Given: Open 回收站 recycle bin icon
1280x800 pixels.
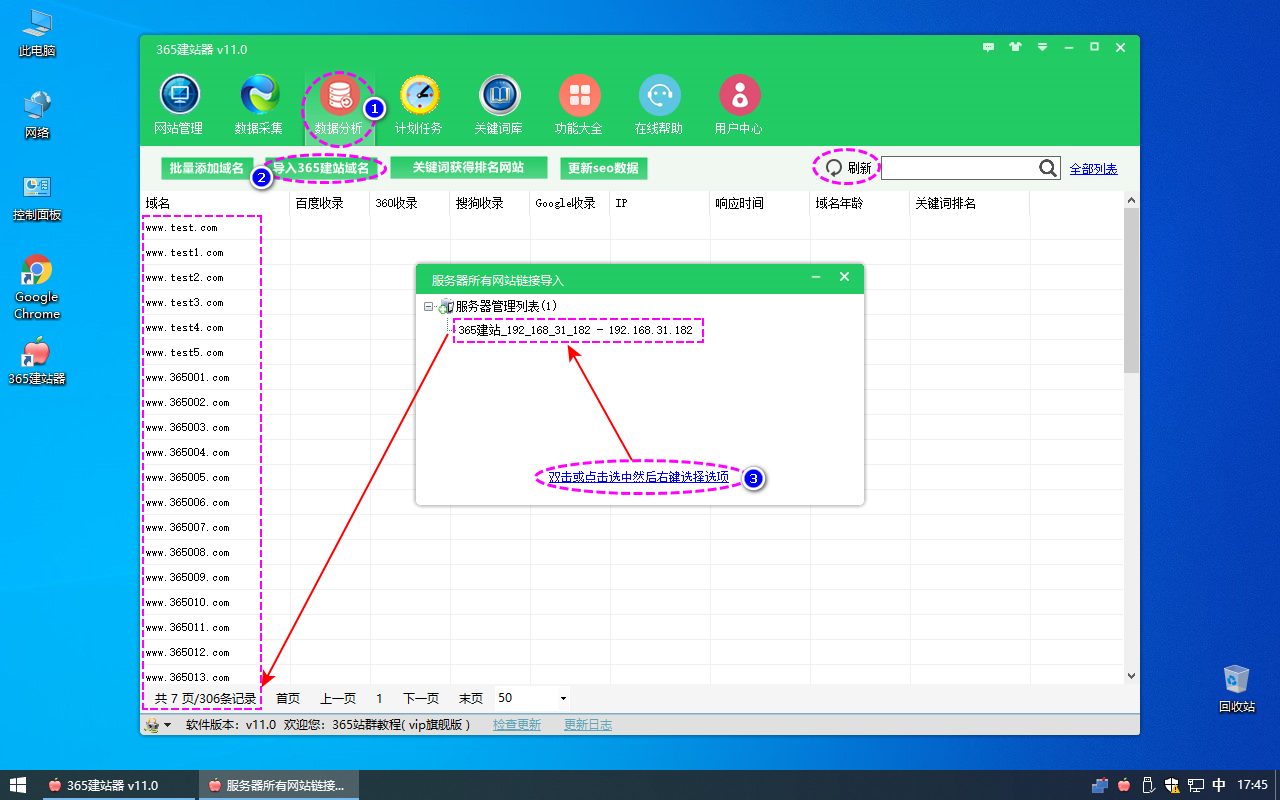Looking at the screenshot, I should (1237, 688).
